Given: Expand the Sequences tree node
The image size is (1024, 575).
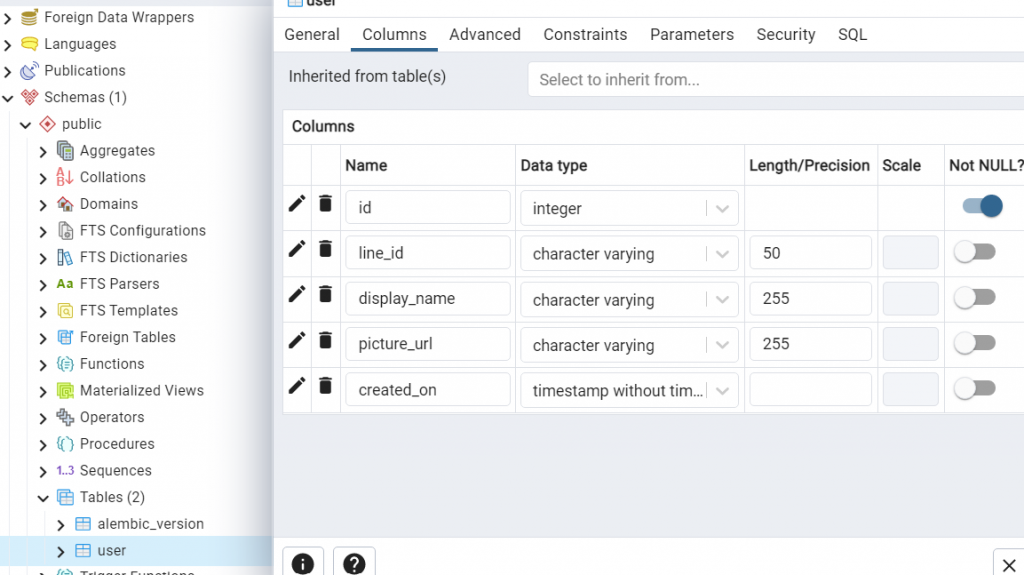Looking at the screenshot, I should click(43, 471).
